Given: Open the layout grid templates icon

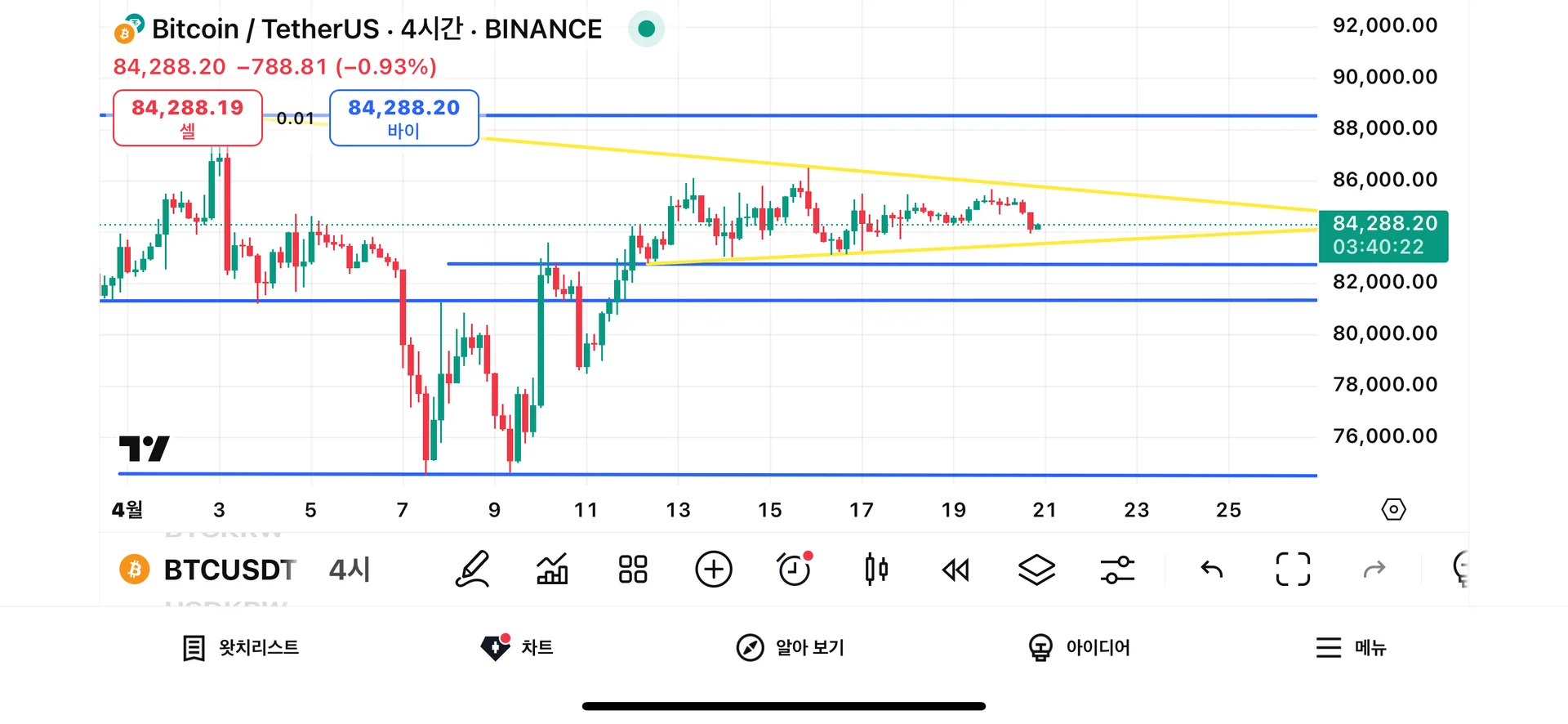Looking at the screenshot, I should coord(633,570).
